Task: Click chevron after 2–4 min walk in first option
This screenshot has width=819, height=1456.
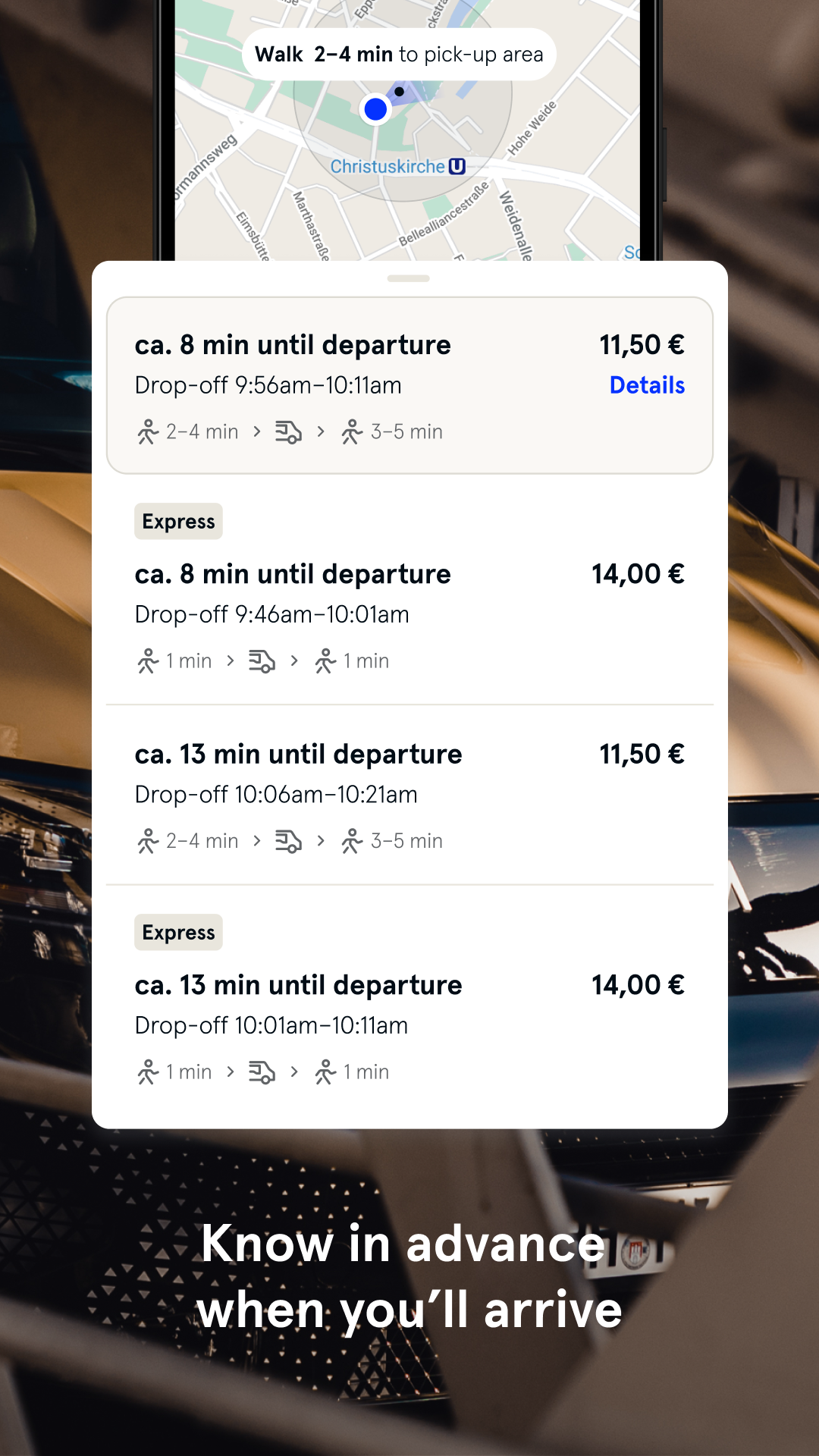Action: tap(257, 432)
